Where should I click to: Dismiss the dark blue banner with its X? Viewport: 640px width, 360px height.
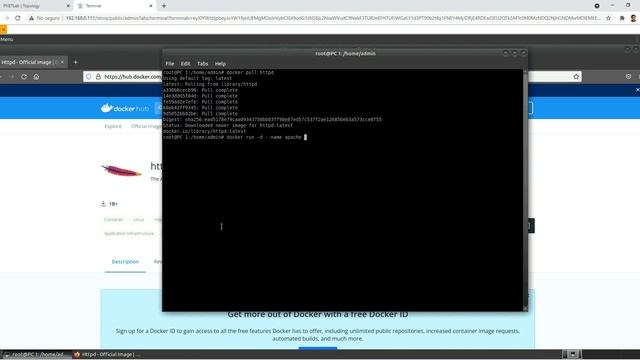637,90
